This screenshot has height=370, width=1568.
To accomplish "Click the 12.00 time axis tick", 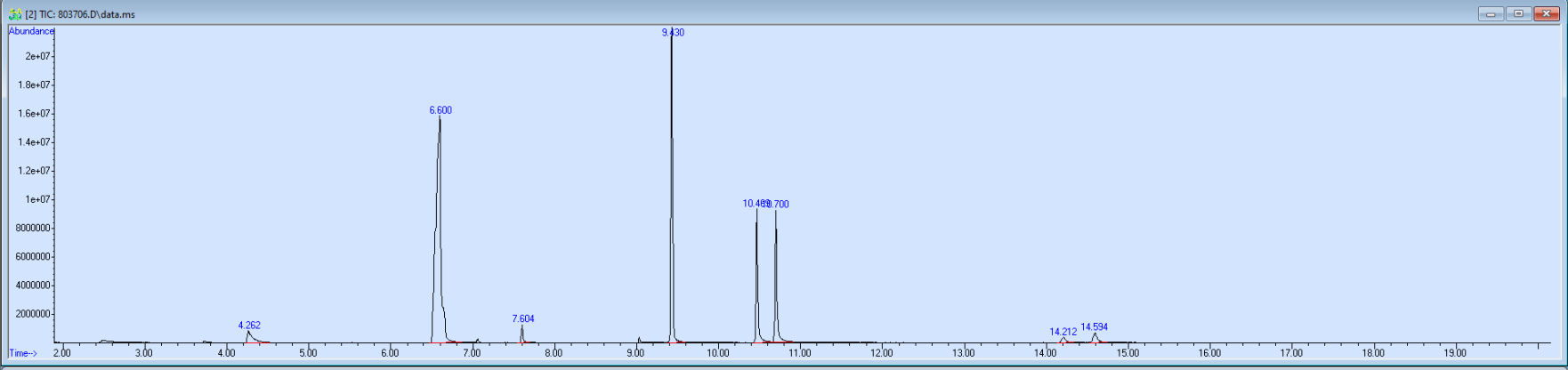I will 881,353.
